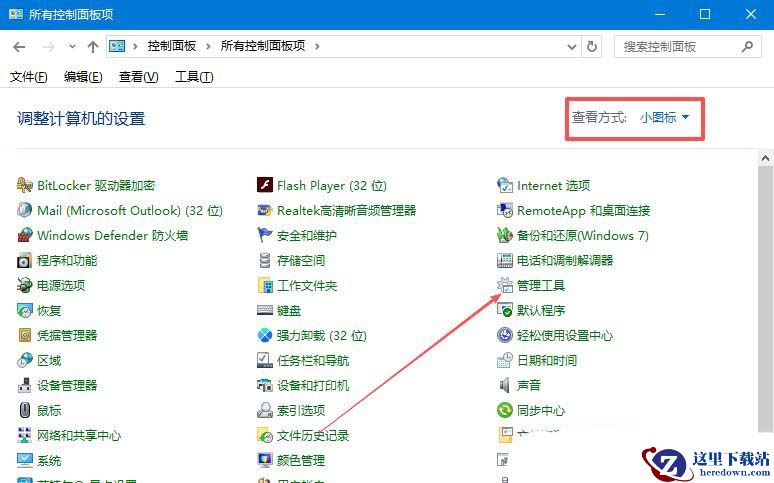Click the 恢复 icon
Image resolution: width=774 pixels, height=483 pixels.
[24, 310]
